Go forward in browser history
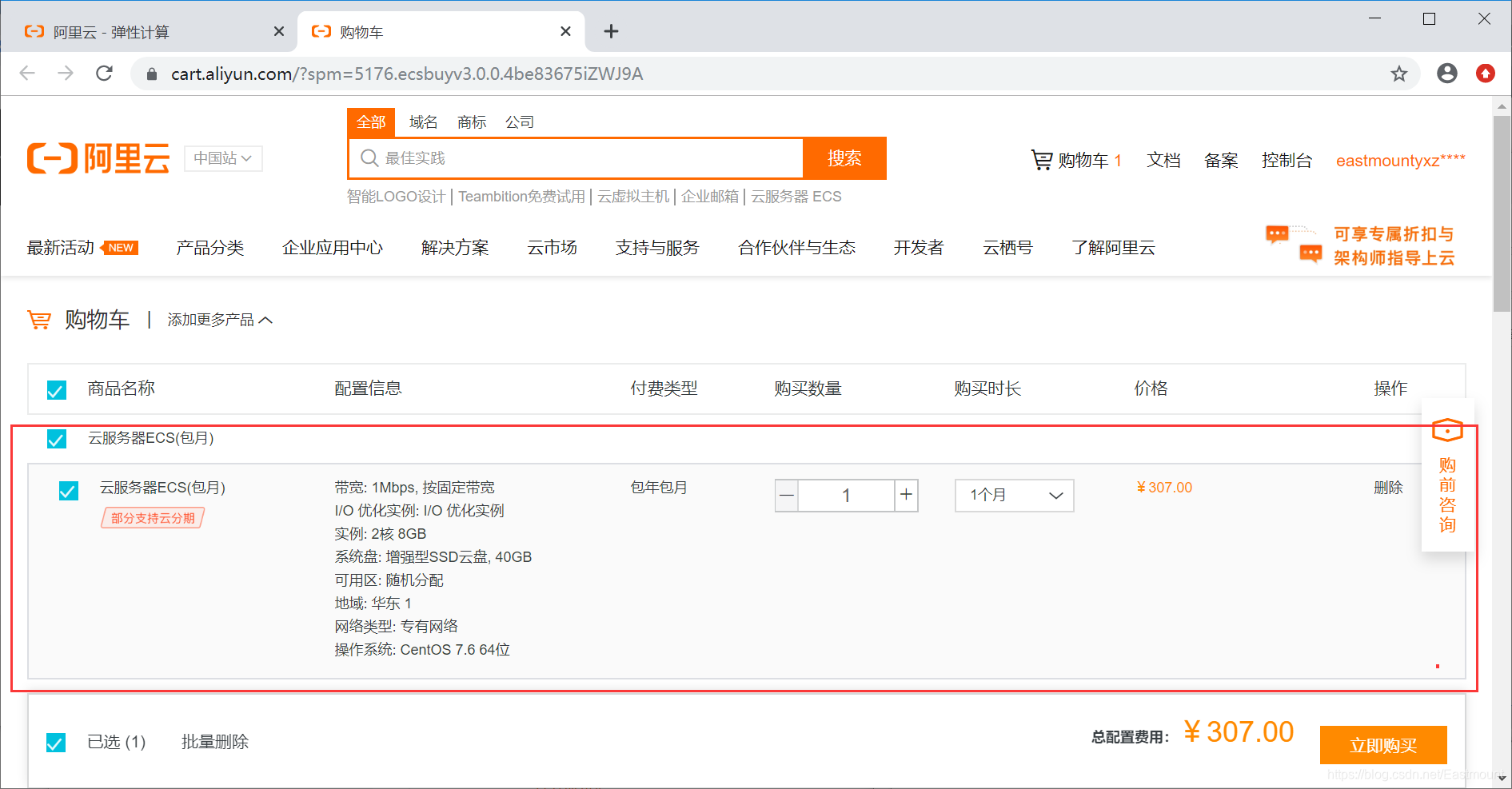Screen dimensions: 1512x789 point(66,74)
